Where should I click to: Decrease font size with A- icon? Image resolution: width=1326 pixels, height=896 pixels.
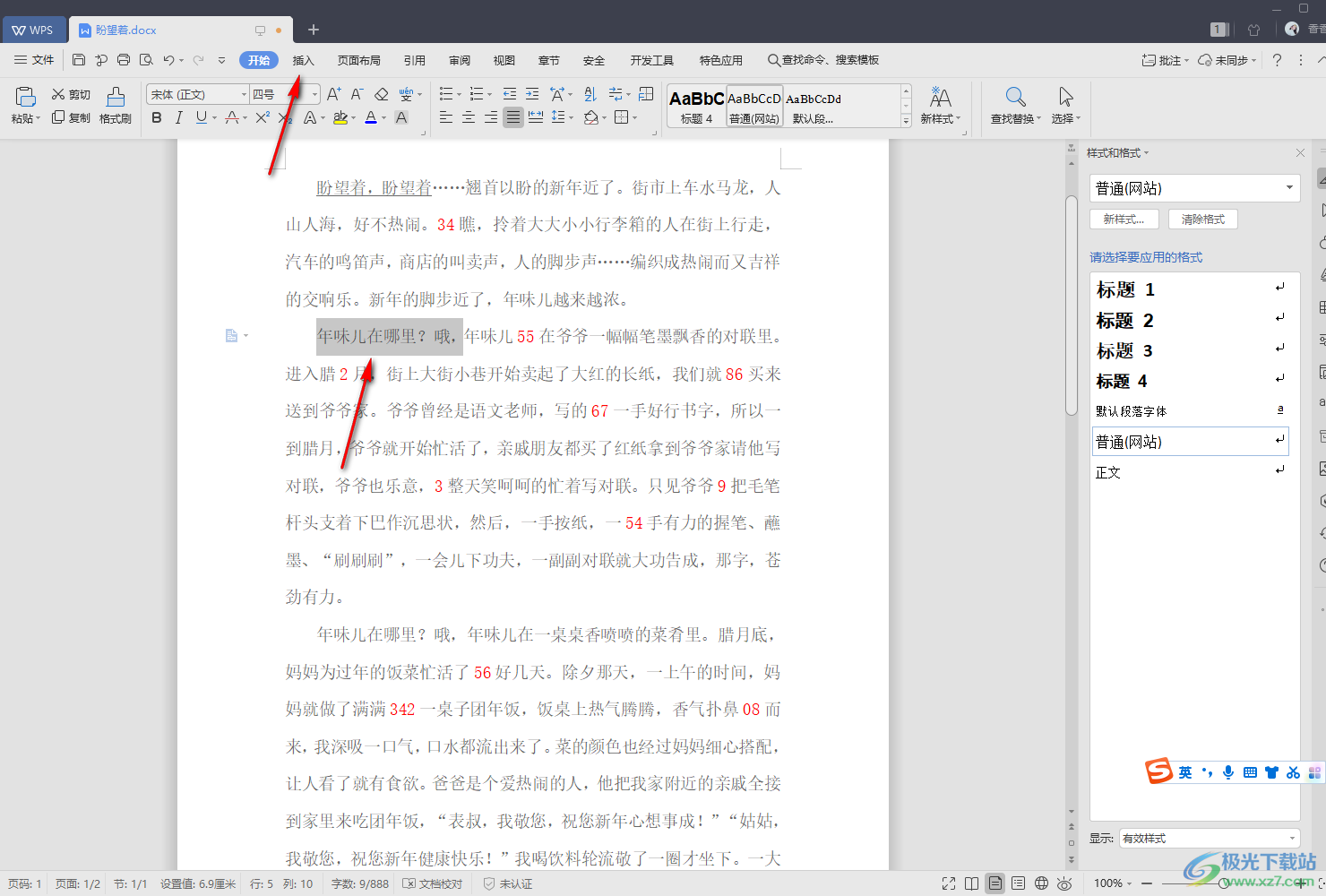(x=357, y=94)
